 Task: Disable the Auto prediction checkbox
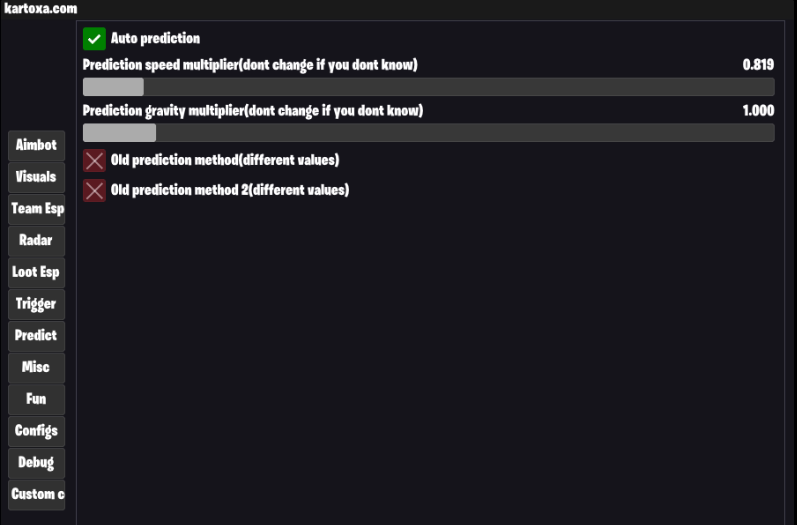(95, 39)
